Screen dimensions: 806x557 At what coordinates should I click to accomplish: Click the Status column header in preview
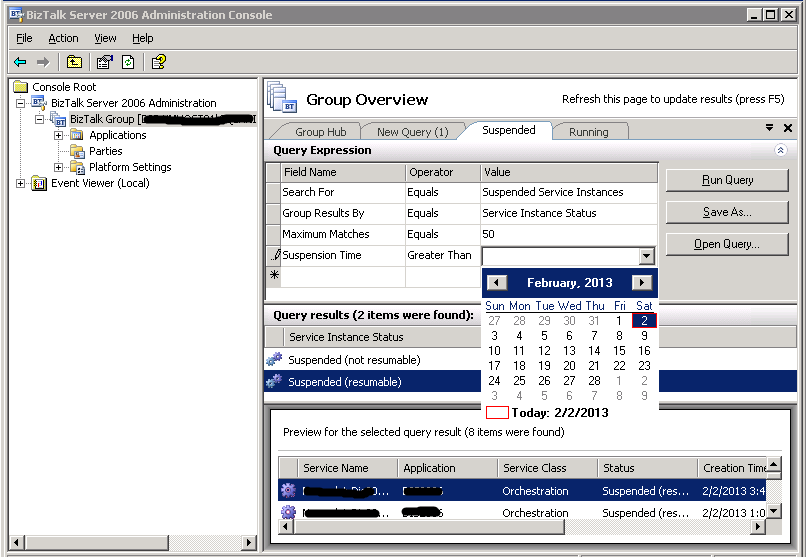tap(647, 468)
